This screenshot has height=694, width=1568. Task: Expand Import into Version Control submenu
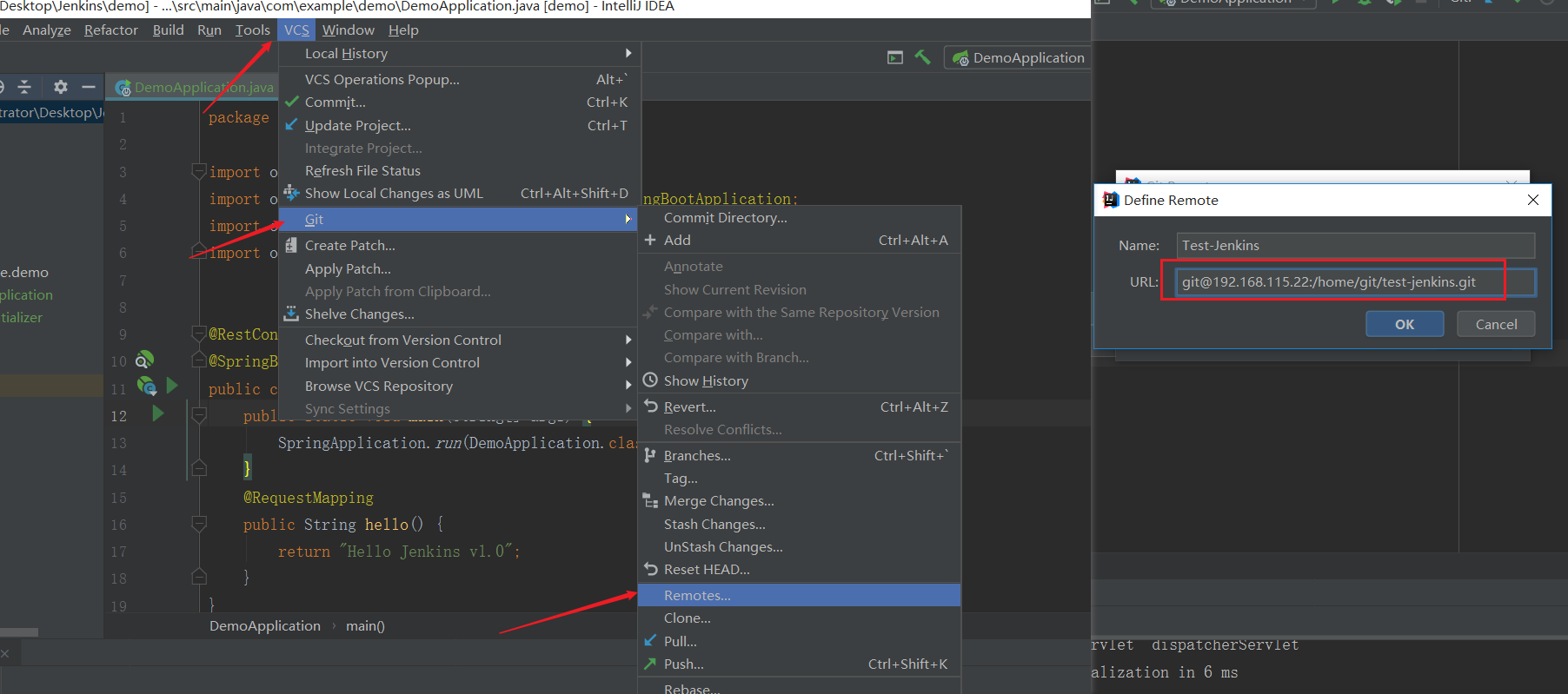click(x=460, y=363)
